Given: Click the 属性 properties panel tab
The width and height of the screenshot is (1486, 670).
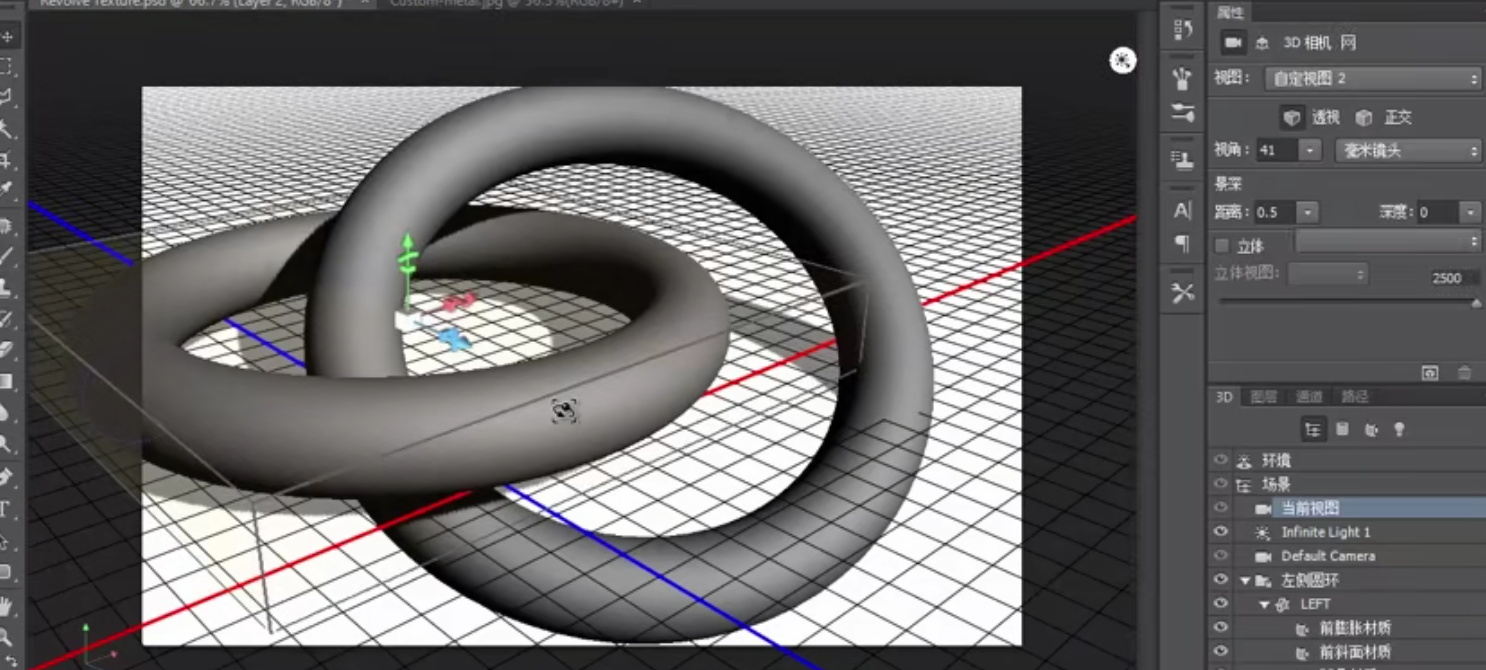Looking at the screenshot, I should click(x=1230, y=12).
